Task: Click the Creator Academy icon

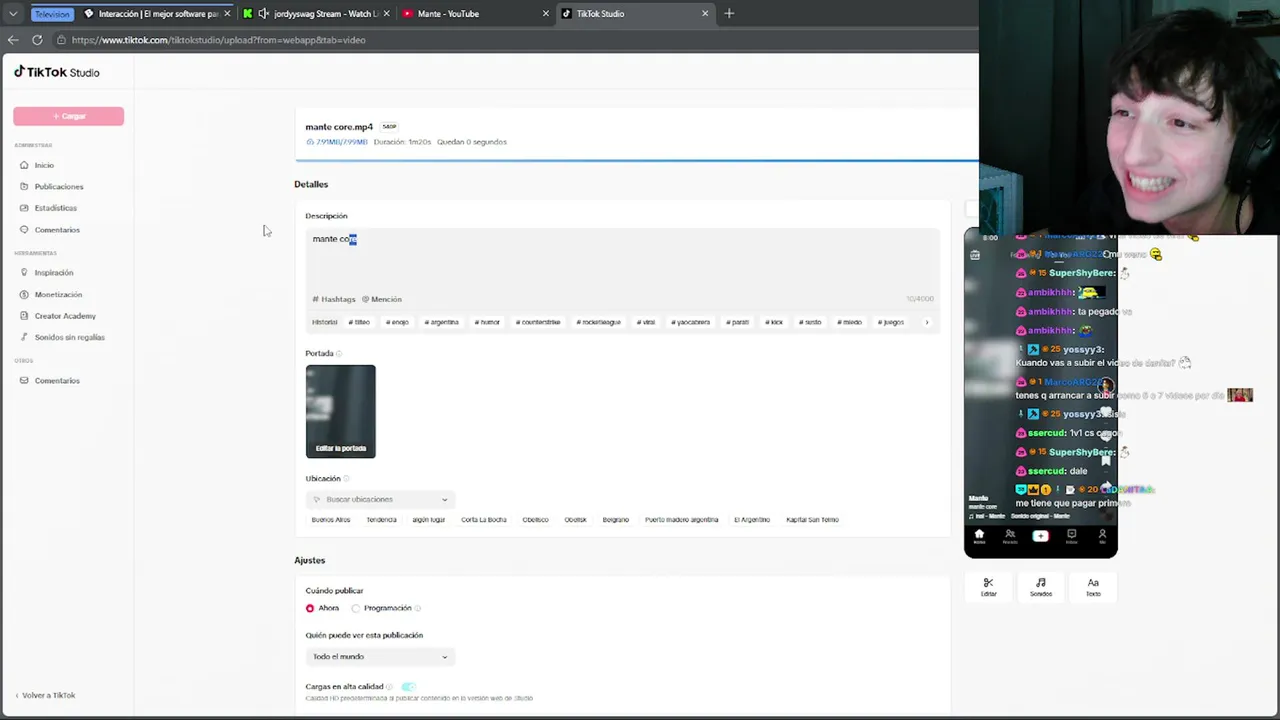Action: pyautogui.click(x=24, y=316)
